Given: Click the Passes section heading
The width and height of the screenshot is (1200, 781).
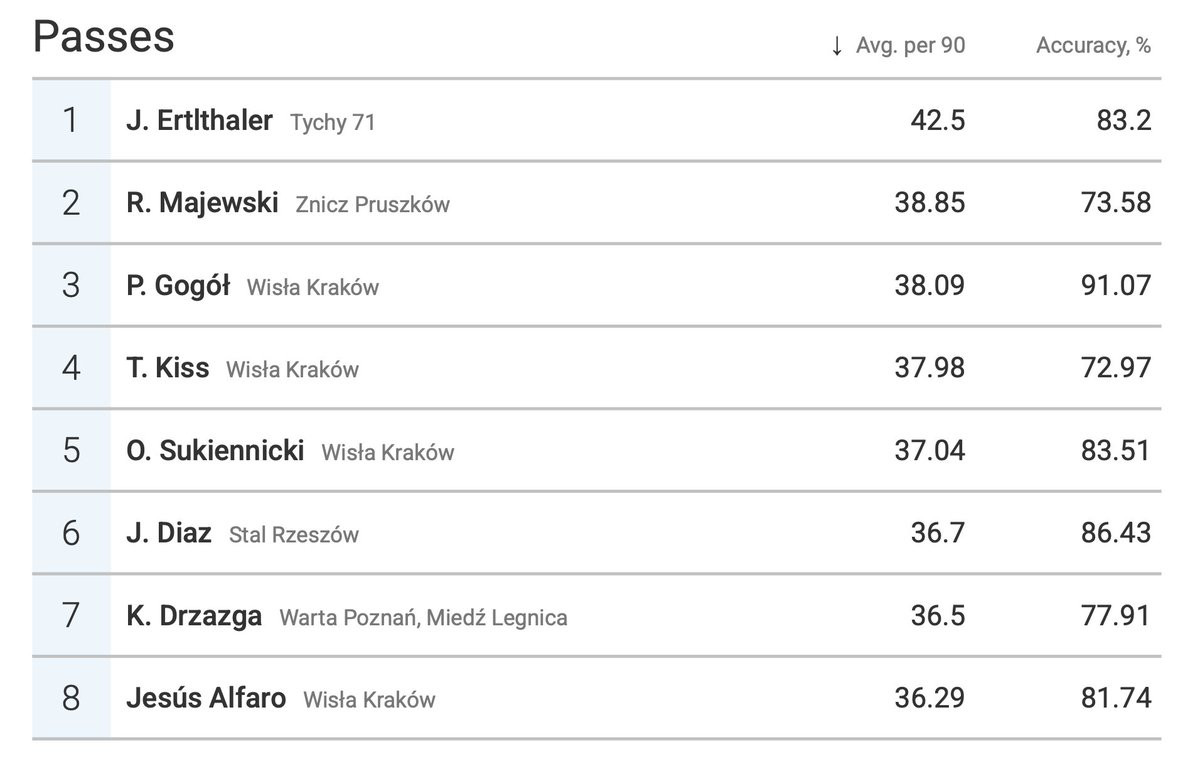Looking at the screenshot, I should click(x=104, y=38).
